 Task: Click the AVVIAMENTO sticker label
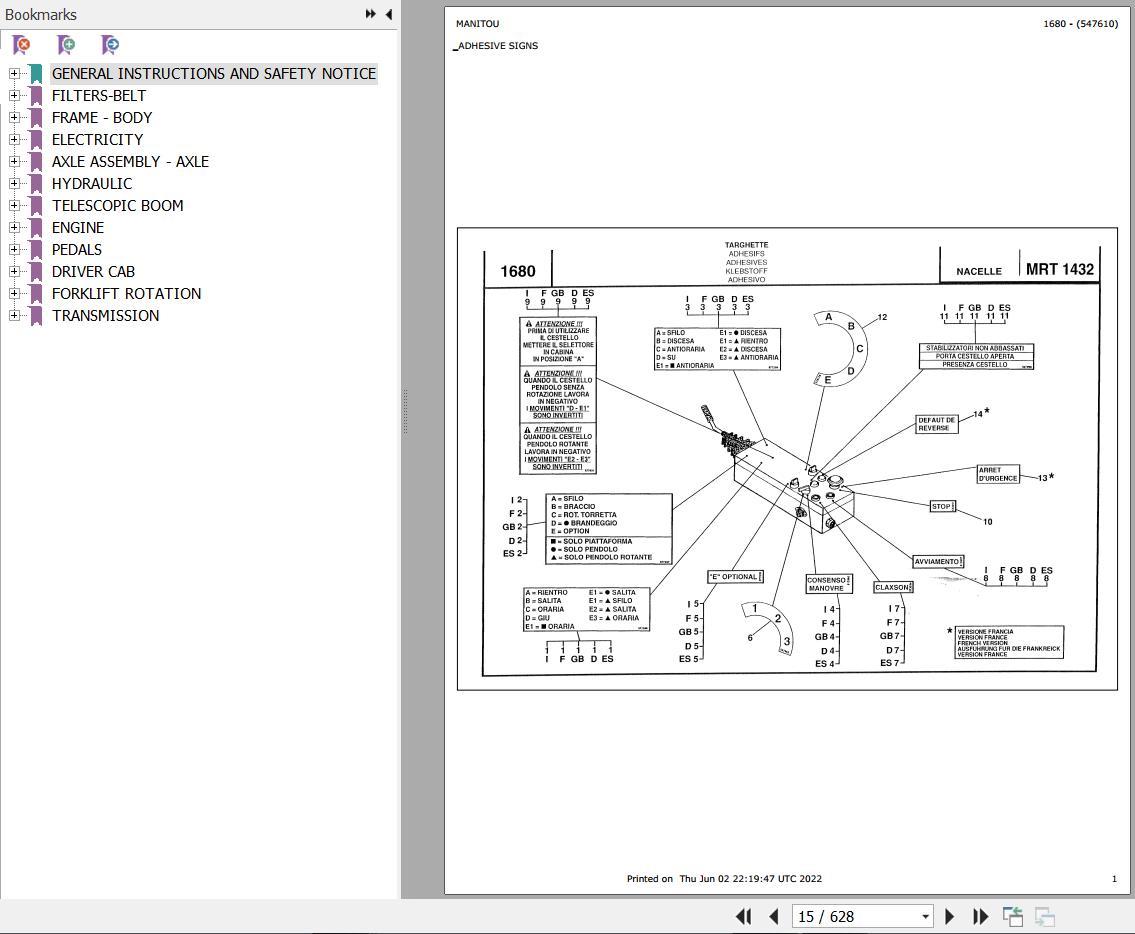tap(938, 562)
